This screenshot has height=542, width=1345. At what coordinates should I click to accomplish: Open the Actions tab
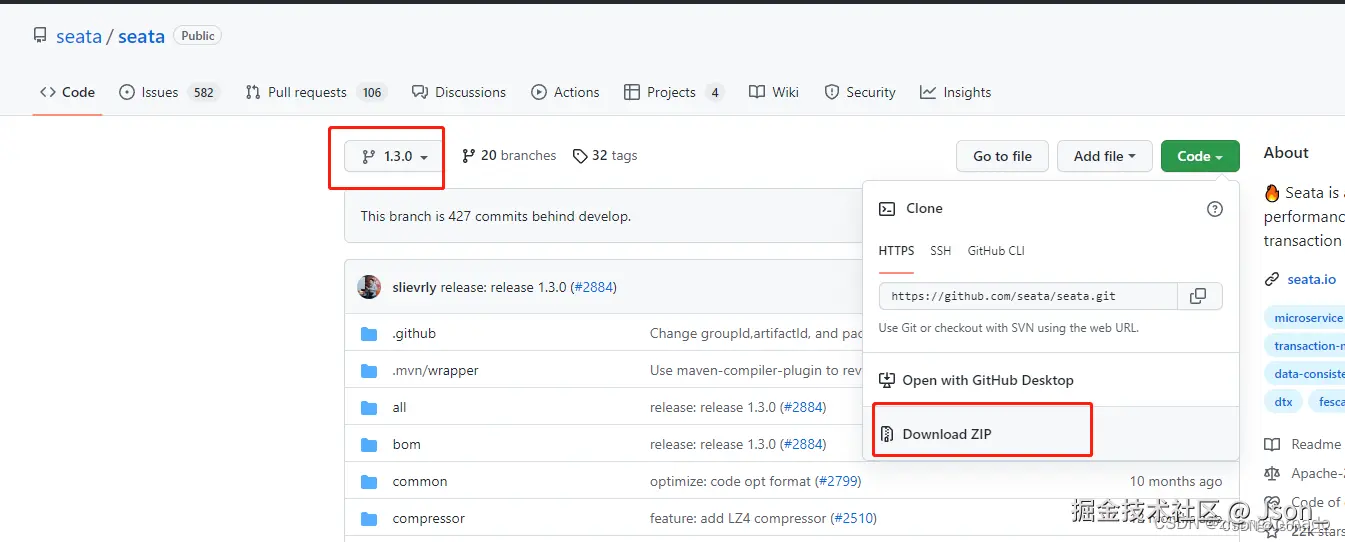coord(566,92)
